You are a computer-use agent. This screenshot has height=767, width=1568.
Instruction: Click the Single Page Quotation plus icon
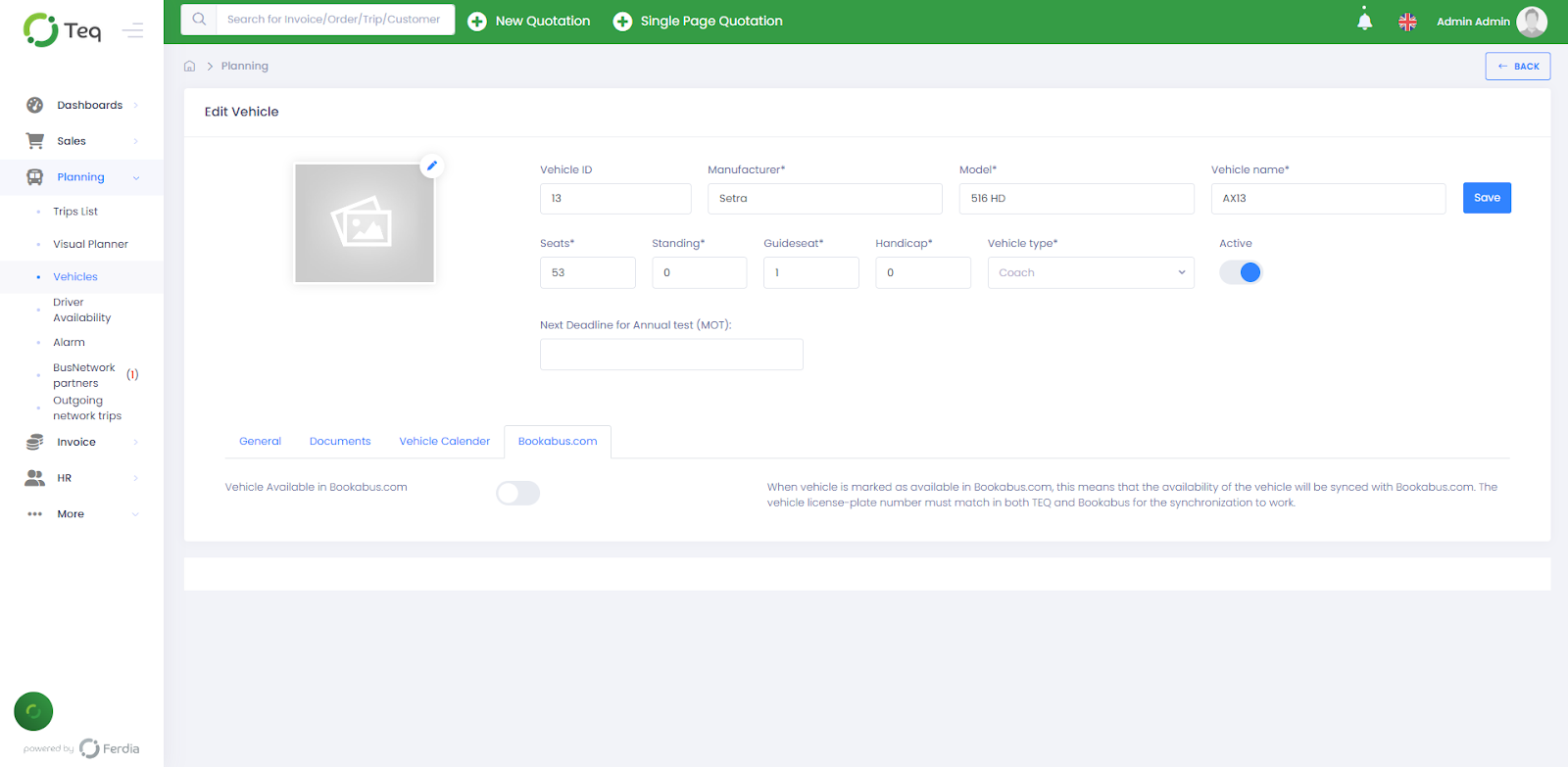622,22
